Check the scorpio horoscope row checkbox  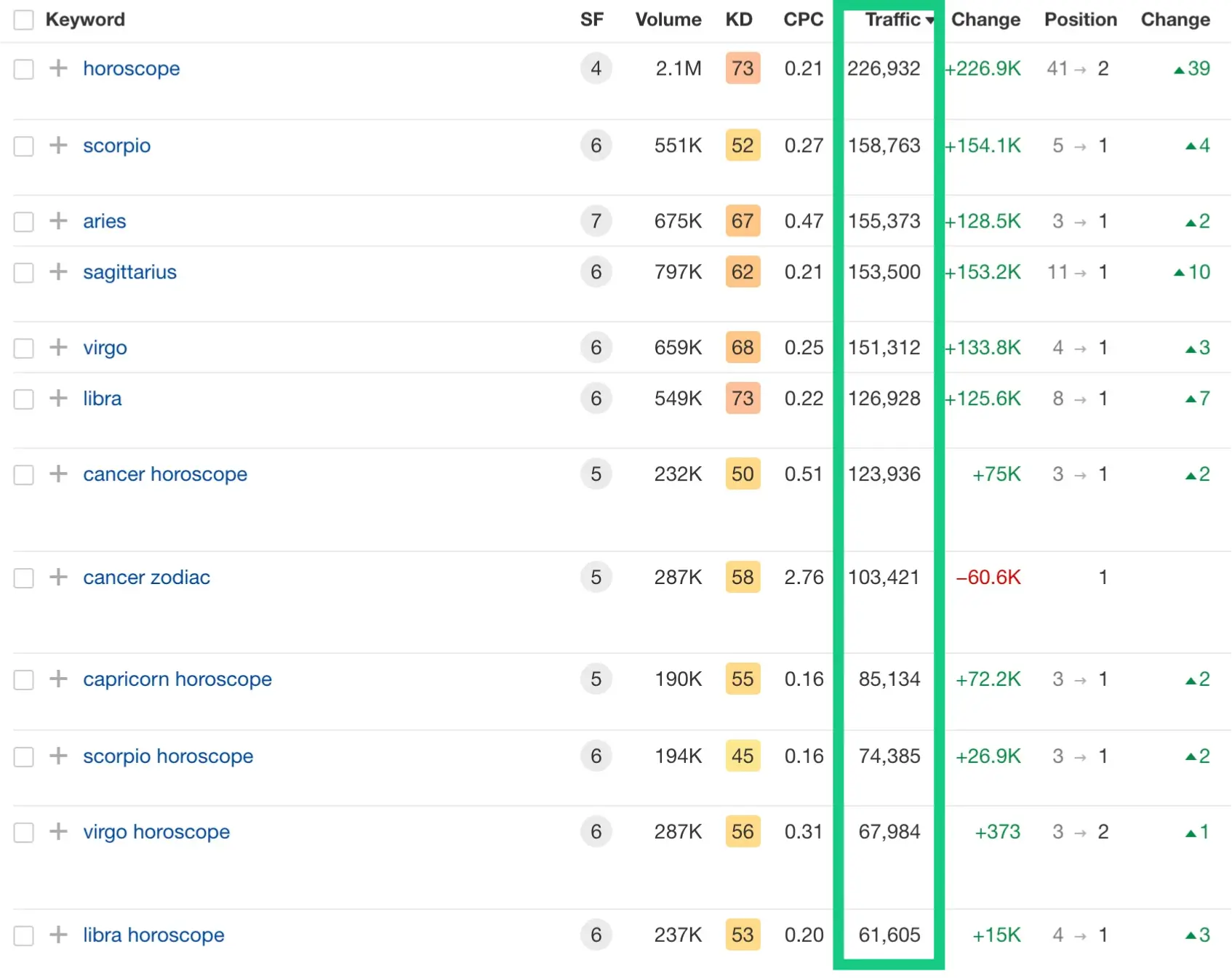pyautogui.click(x=24, y=757)
